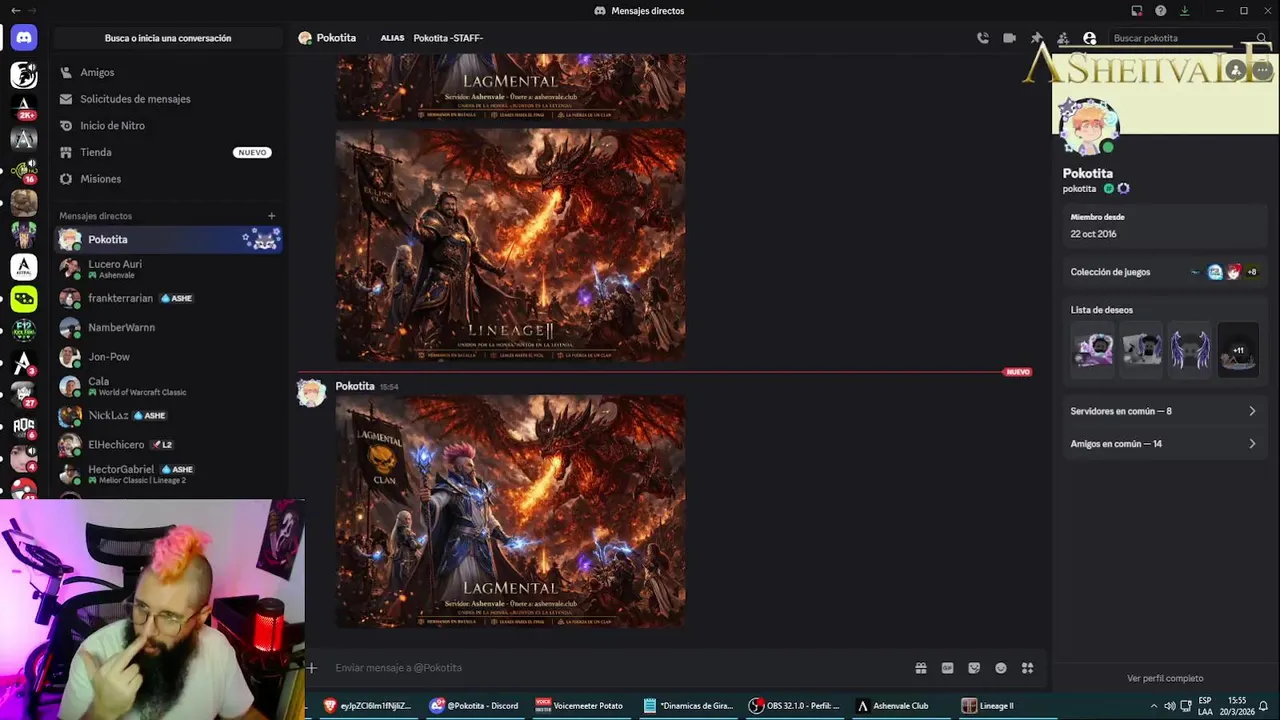Viewport: 1280px width, 720px height.
Task: Click Pokotita username in message header
Action: coord(355,386)
